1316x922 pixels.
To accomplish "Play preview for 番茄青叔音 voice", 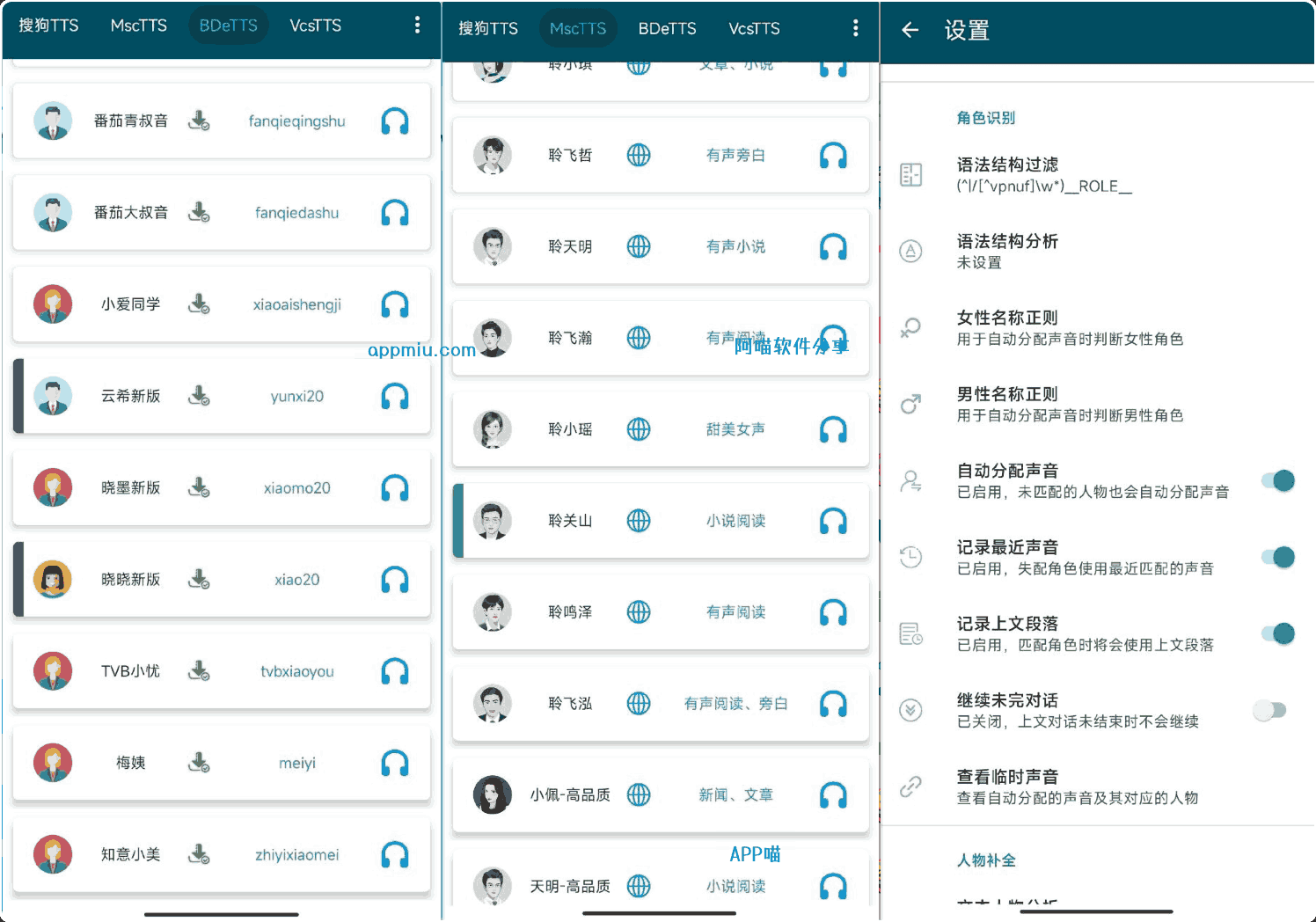I will 394,121.
